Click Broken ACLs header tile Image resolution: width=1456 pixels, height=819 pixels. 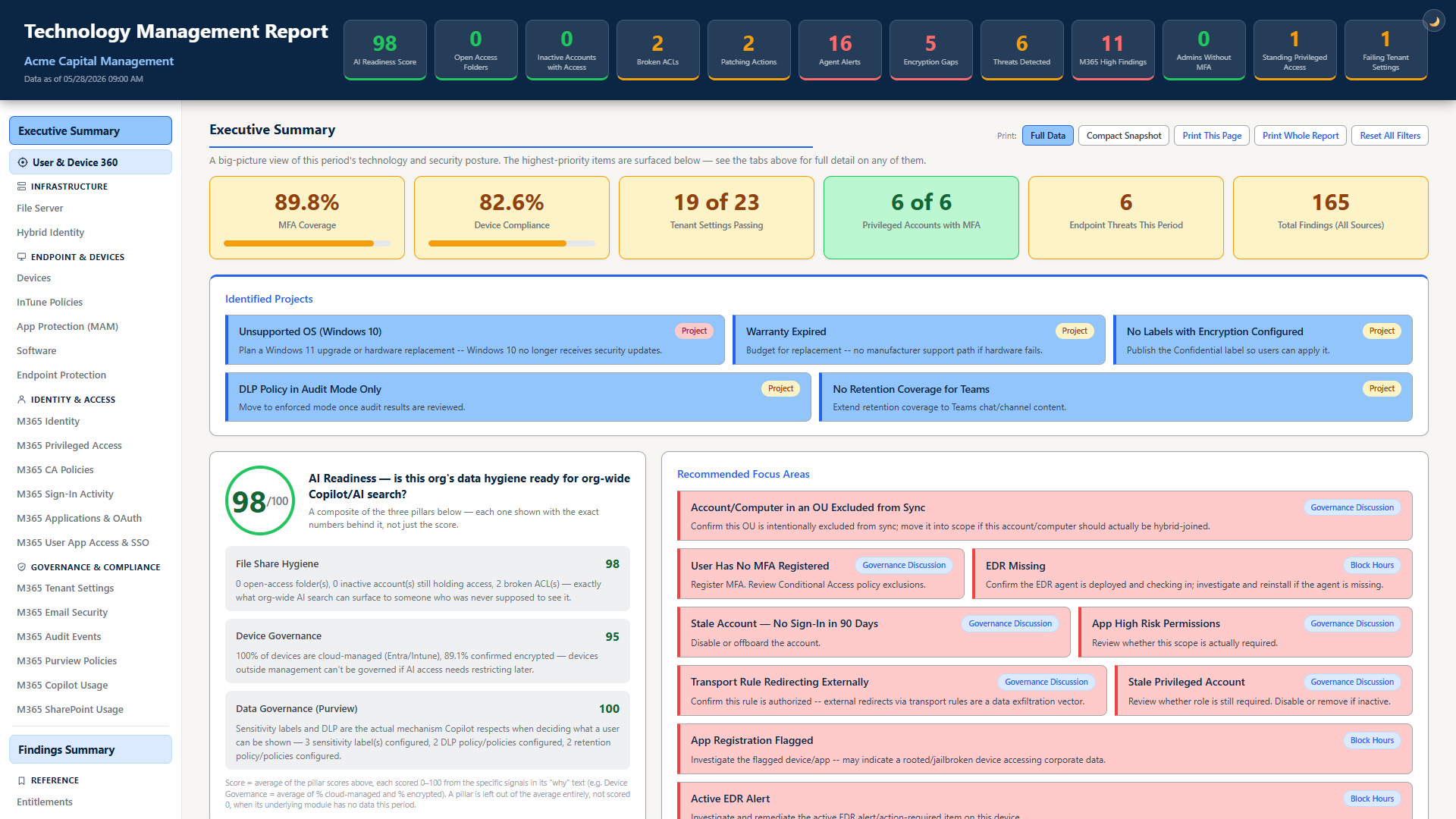point(658,49)
